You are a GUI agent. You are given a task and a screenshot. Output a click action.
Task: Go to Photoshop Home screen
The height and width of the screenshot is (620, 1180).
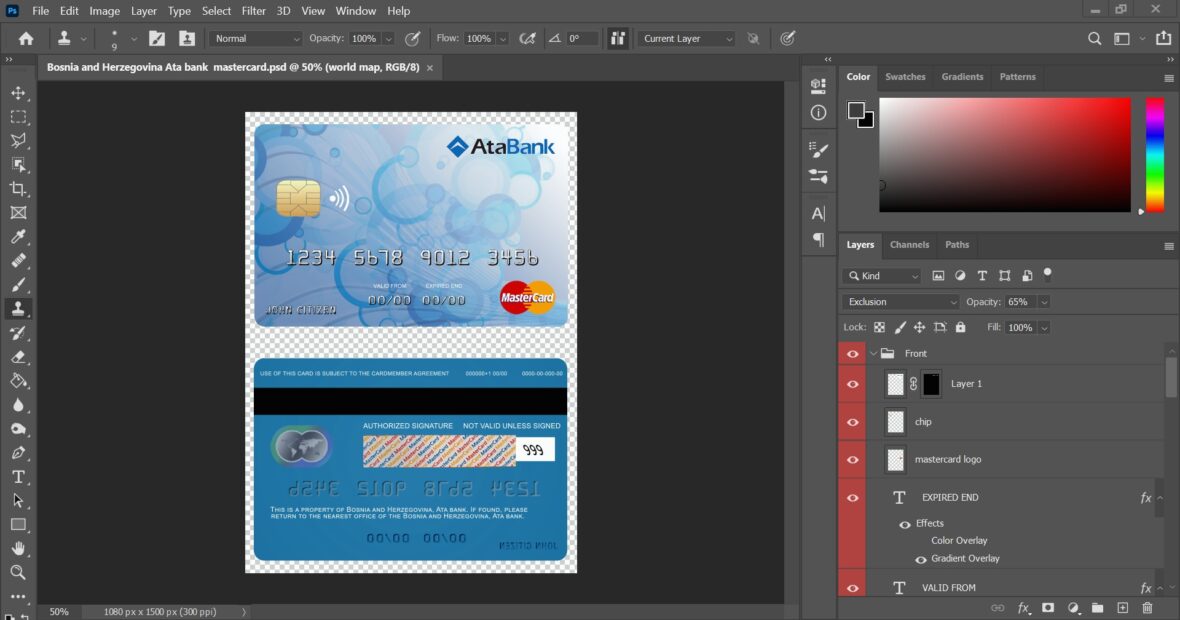[x=26, y=38]
